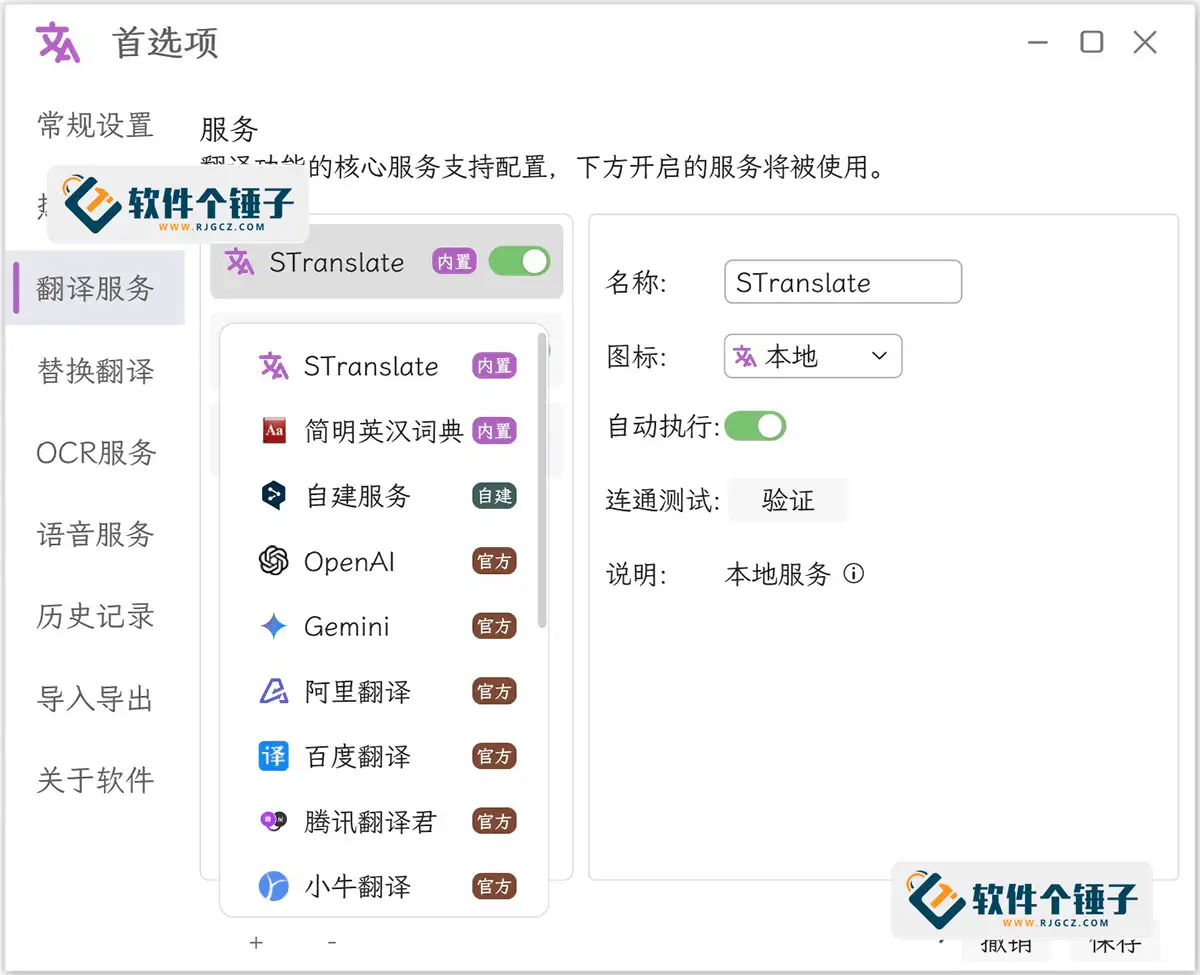Show the 历史记录 section
The width and height of the screenshot is (1200, 975).
click(95, 616)
